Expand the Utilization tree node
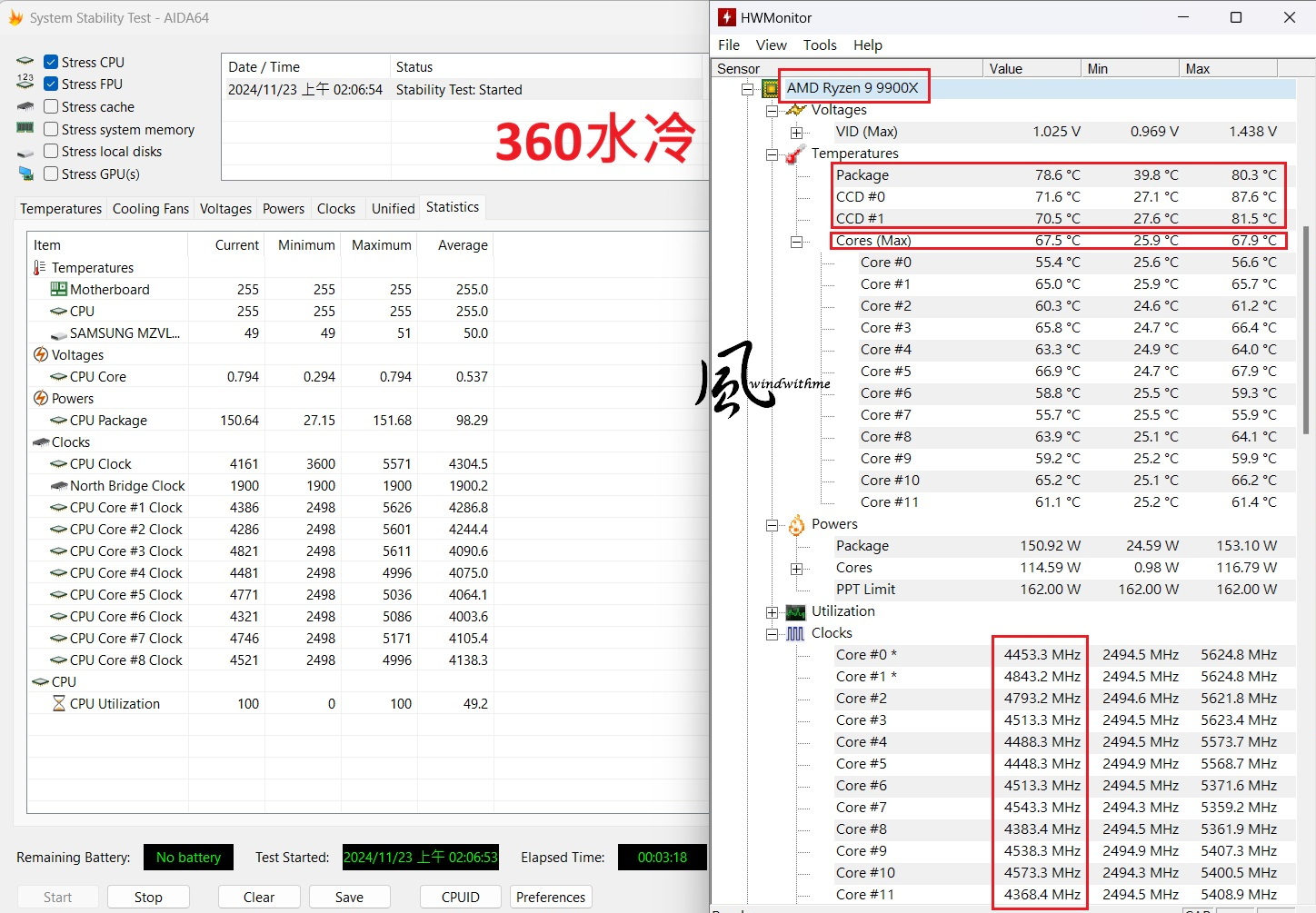Screen dimensions: 1316x913 (x=772, y=612)
